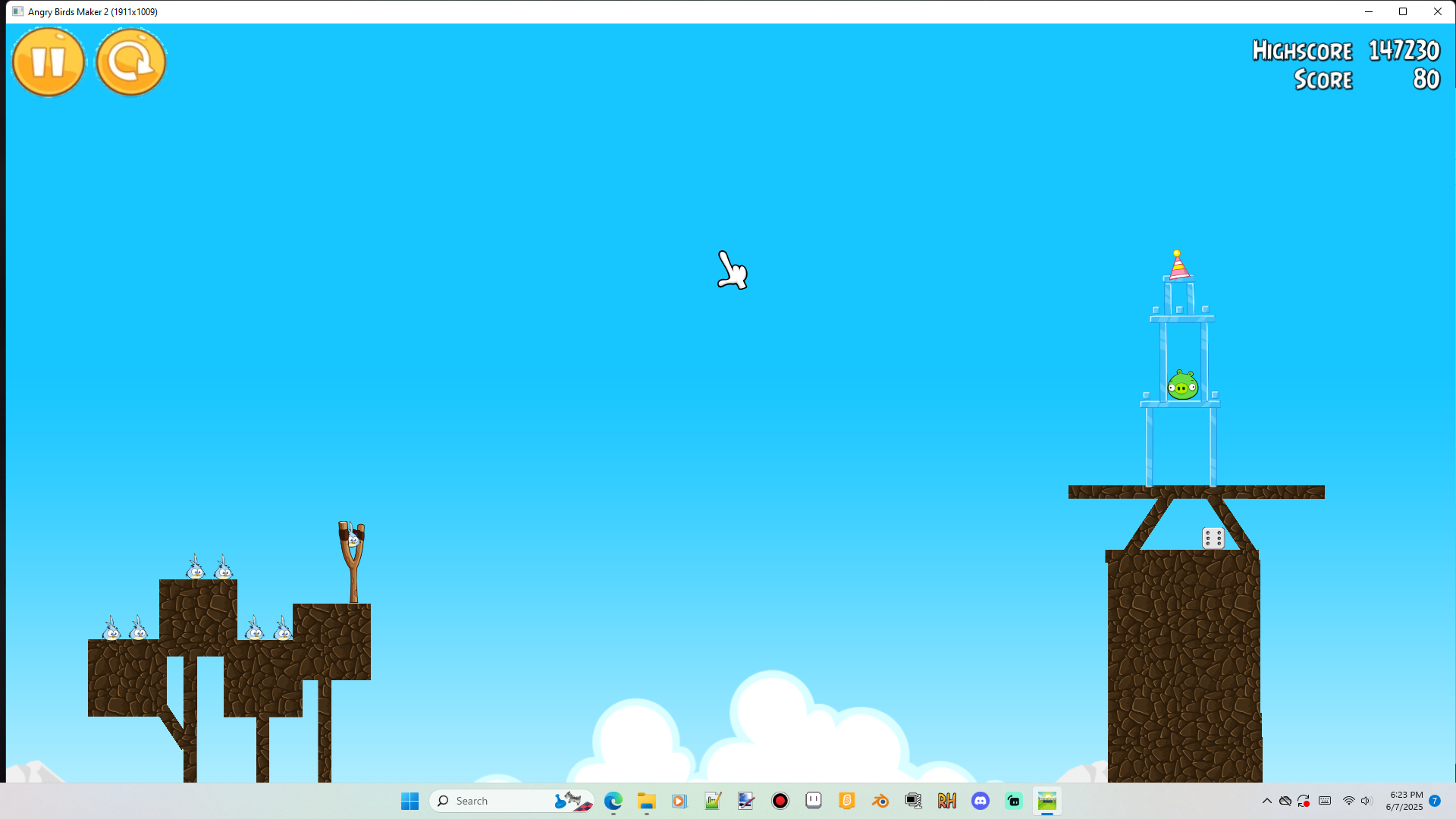Click the volume speaker tray icon
The width and height of the screenshot is (1456, 819).
(x=1366, y=801)
